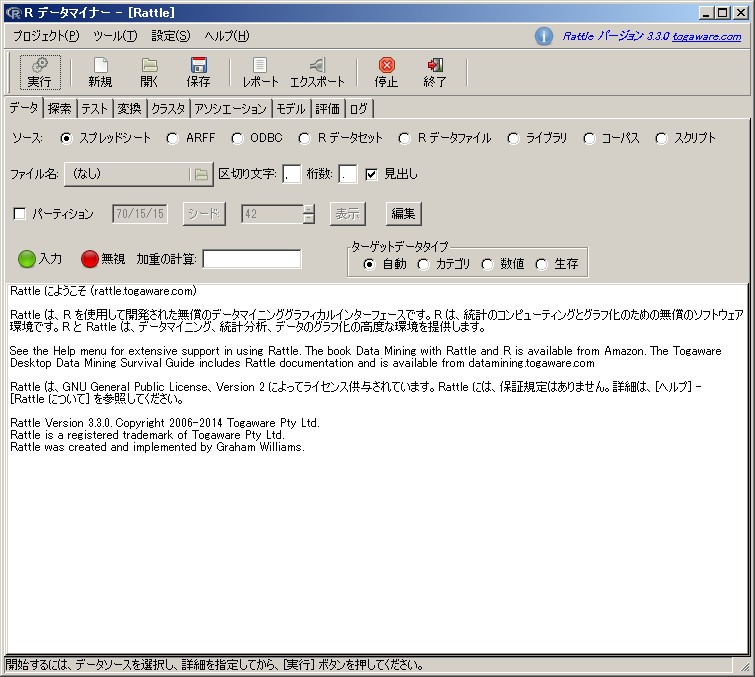Click the R logo in the title bar
Image resolution: width=755 pixels, height=677 pixels.
[x=14, y=13]
